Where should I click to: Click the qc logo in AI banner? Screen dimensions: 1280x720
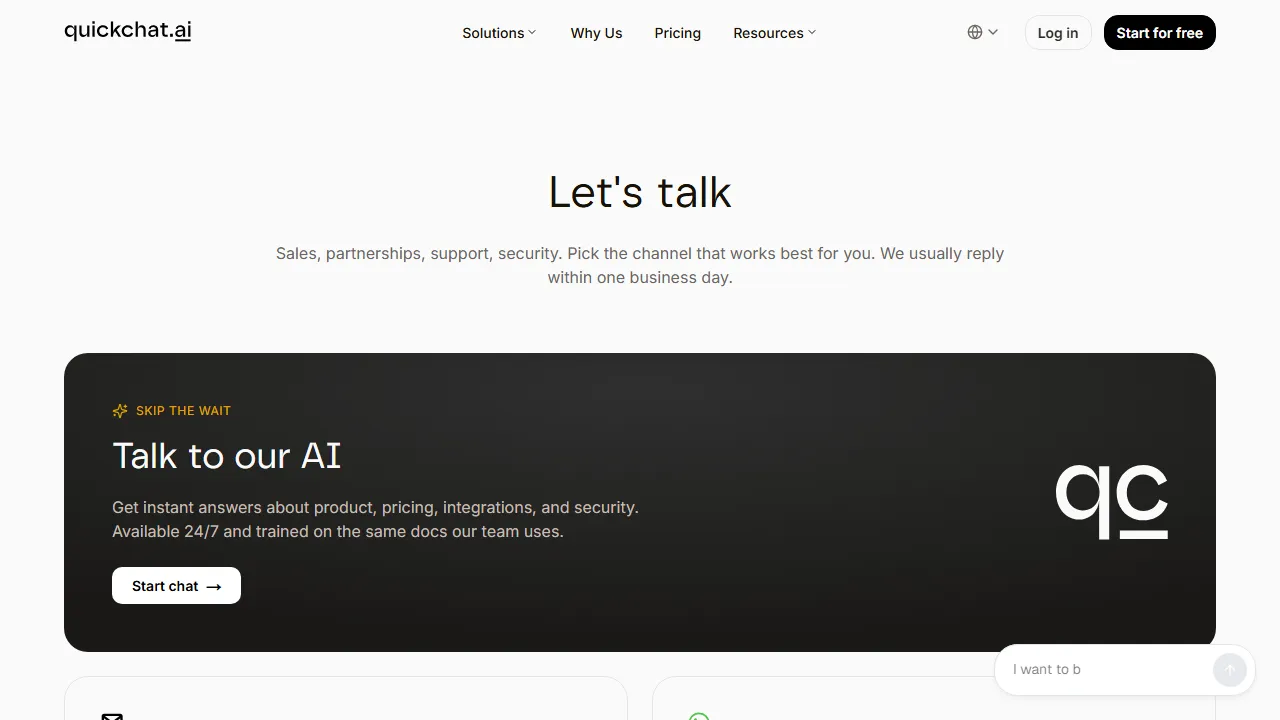coord(1112,502)
